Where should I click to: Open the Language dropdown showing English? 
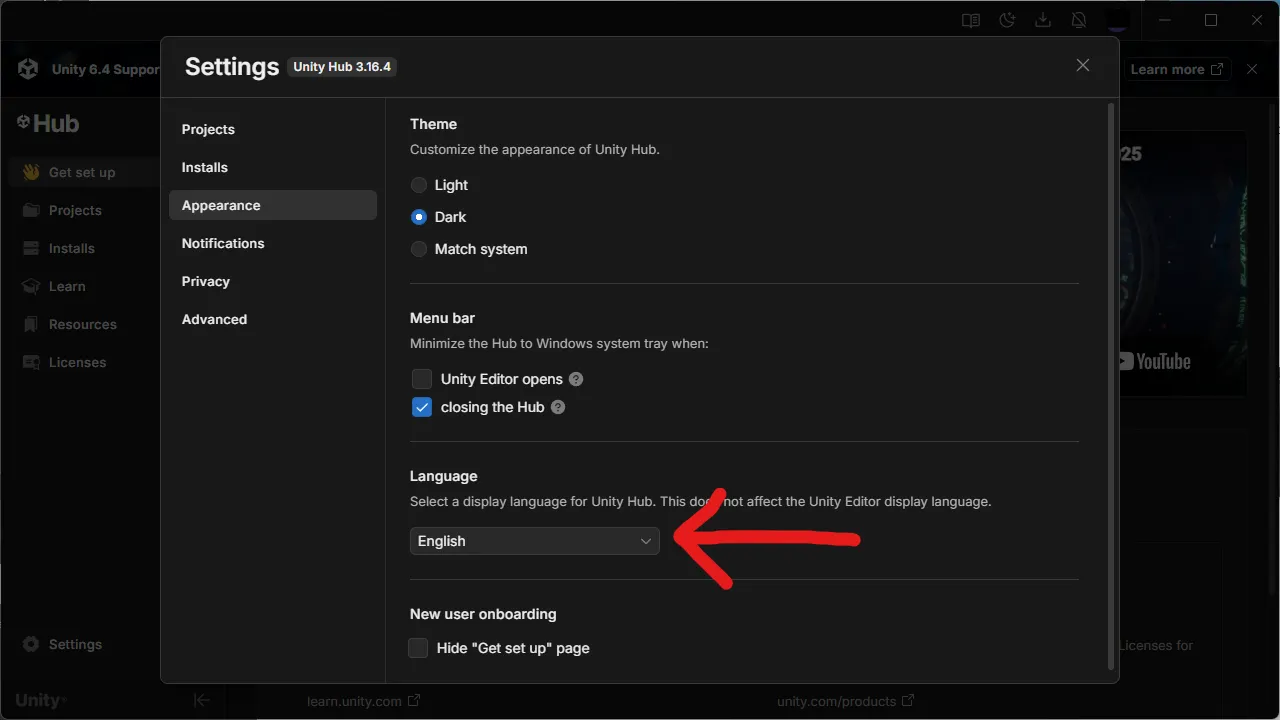(x=534, y=541)
